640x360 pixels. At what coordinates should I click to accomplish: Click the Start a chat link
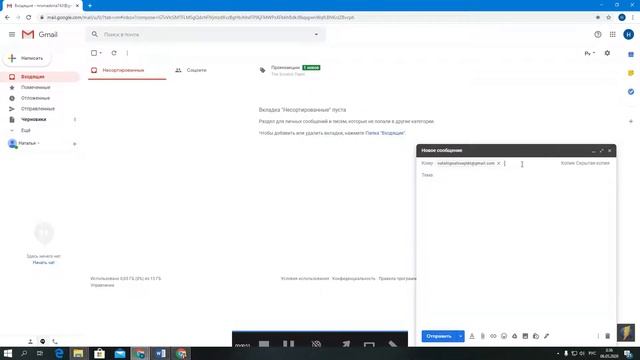click(x=43, y=262)
